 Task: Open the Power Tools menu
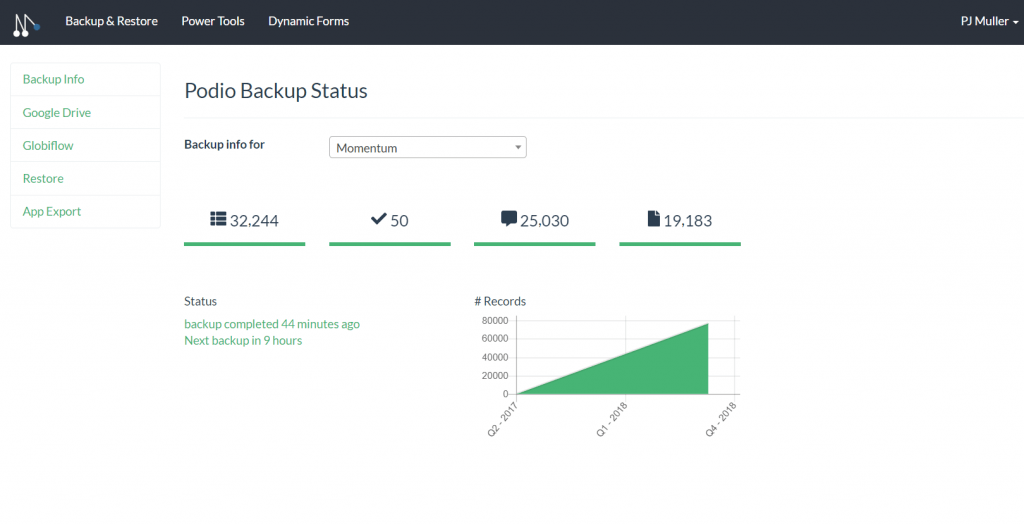[x=212, y=21]
